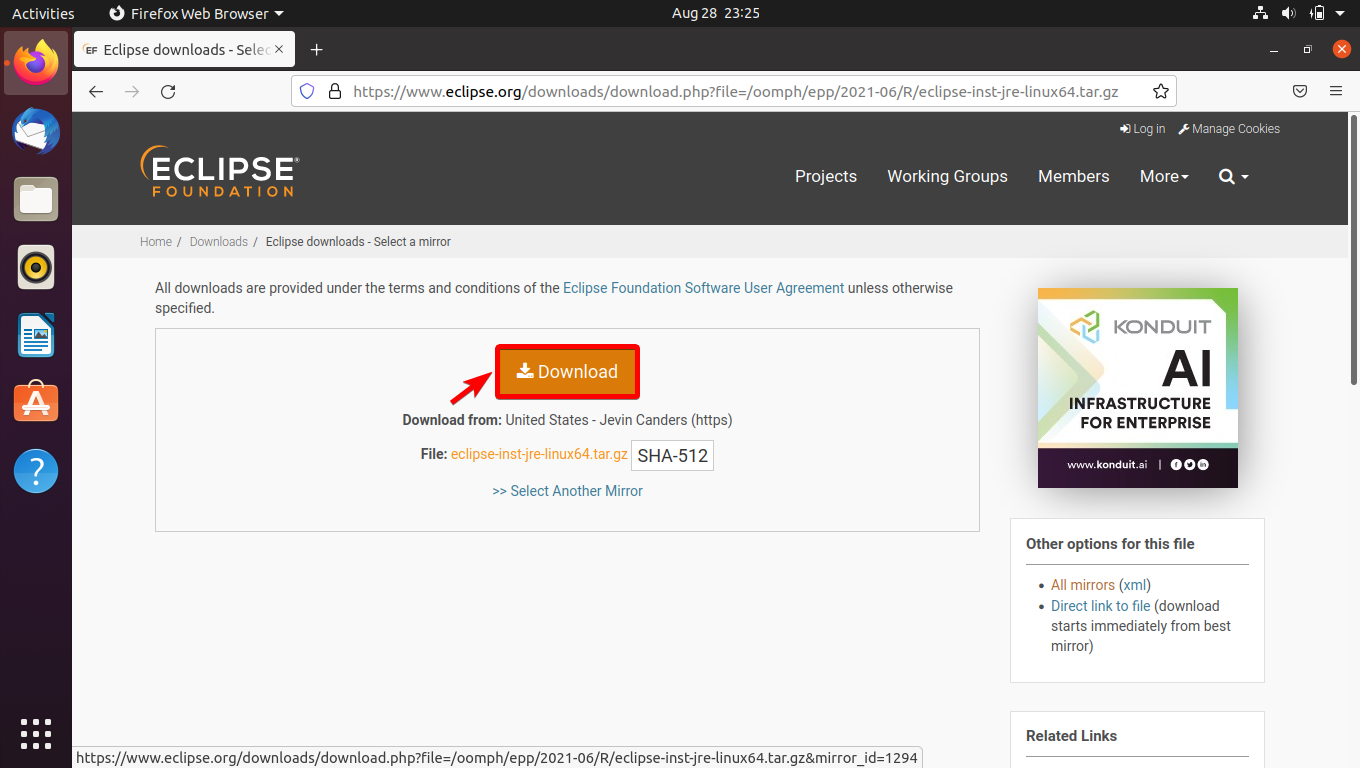Save this page to Pocket

click(1300, 91)
